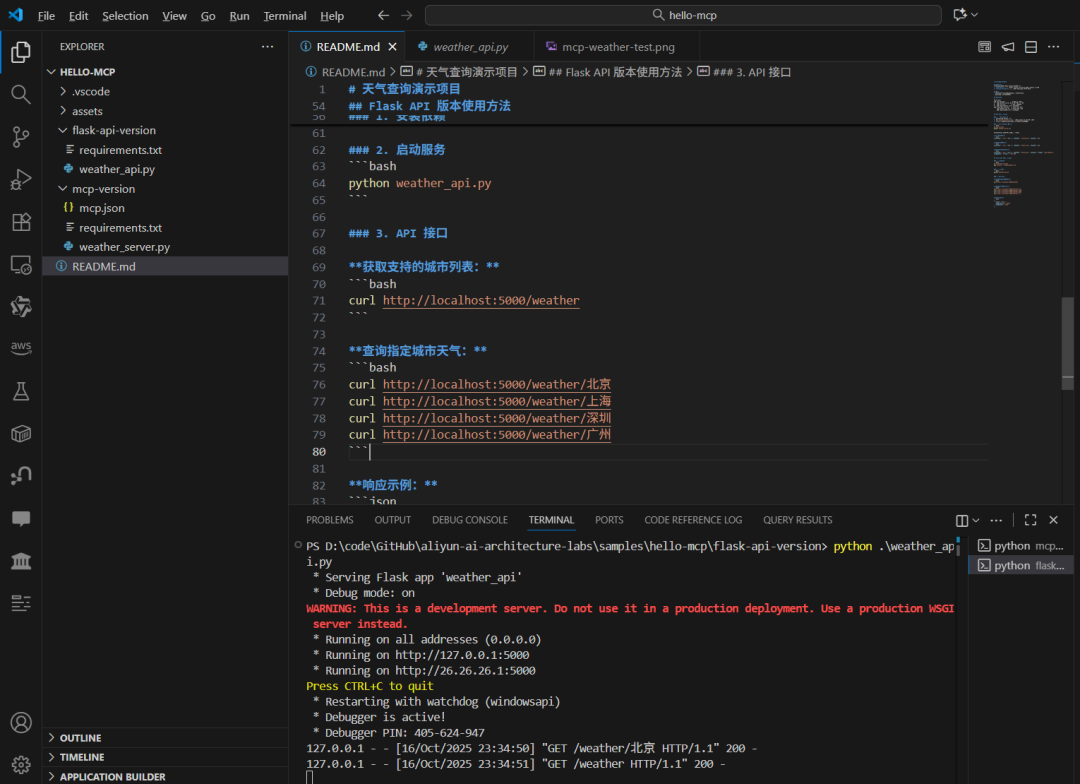Click the Accounts icon in activity bar
Image resolution: width=1080 pixels, height=784 pixels.
click(x=20, y=722)
